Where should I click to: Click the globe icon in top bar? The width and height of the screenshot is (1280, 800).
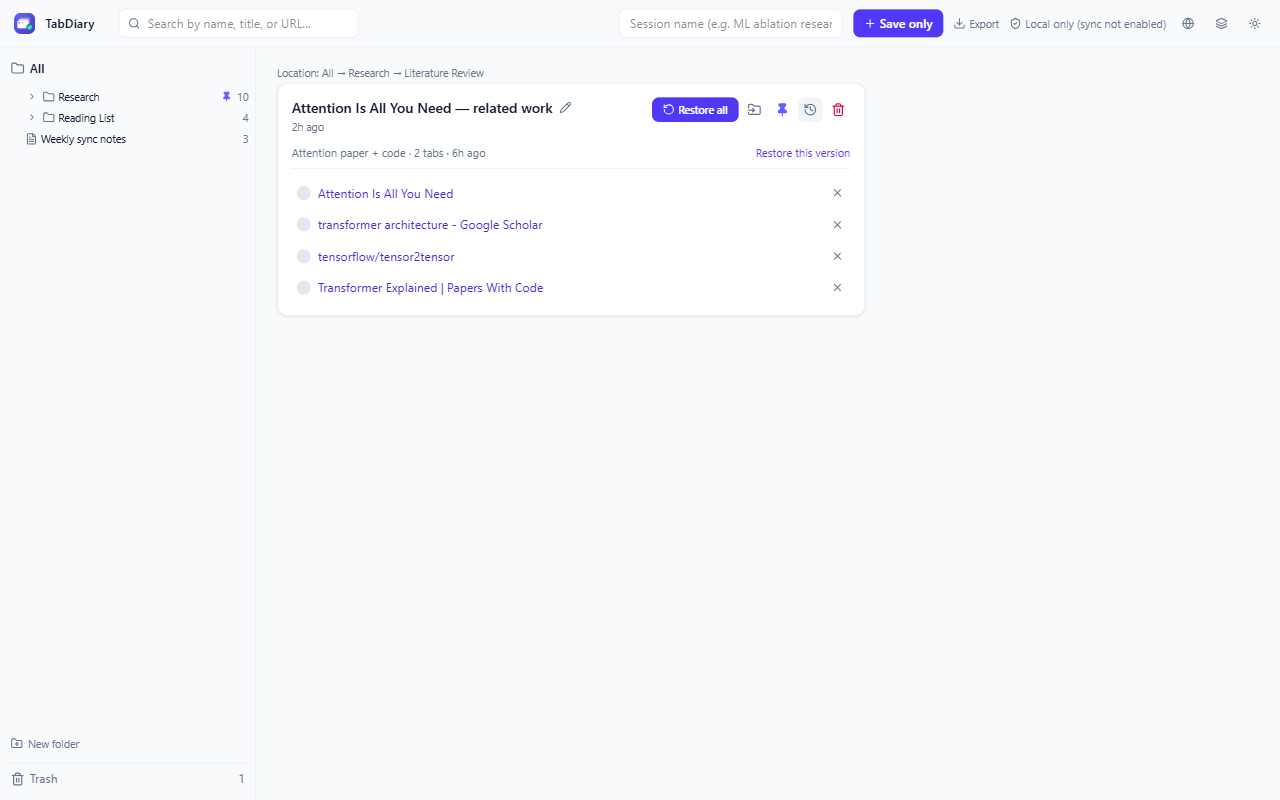click(1188, 23)
